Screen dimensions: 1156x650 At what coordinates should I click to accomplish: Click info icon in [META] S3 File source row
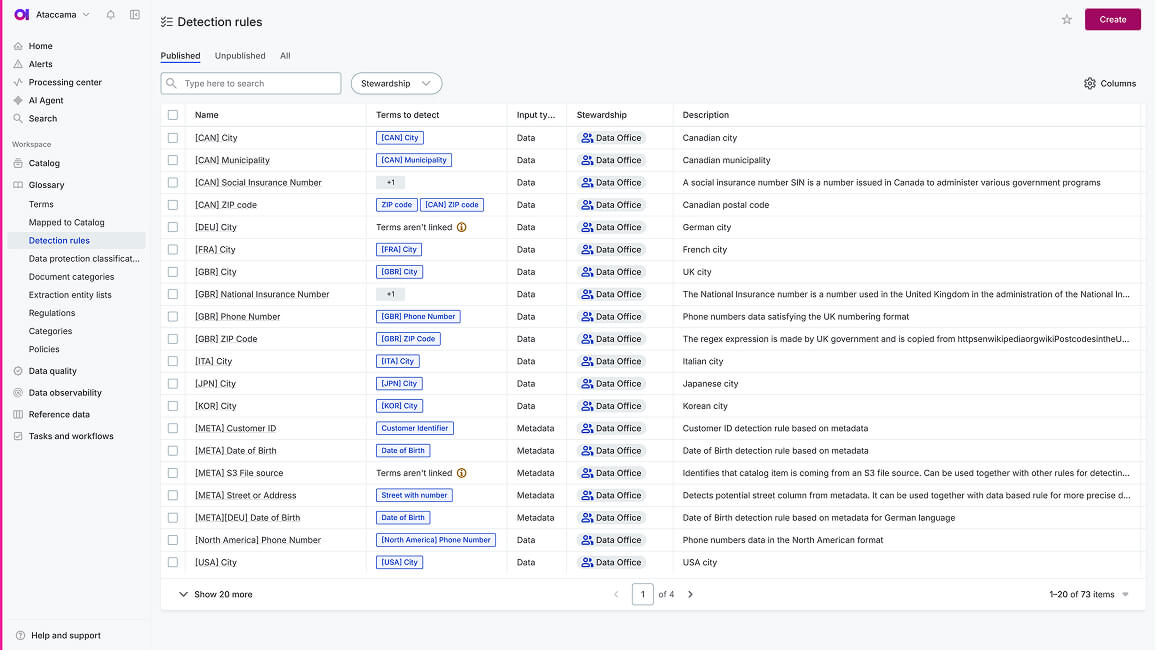pos(462,473)
